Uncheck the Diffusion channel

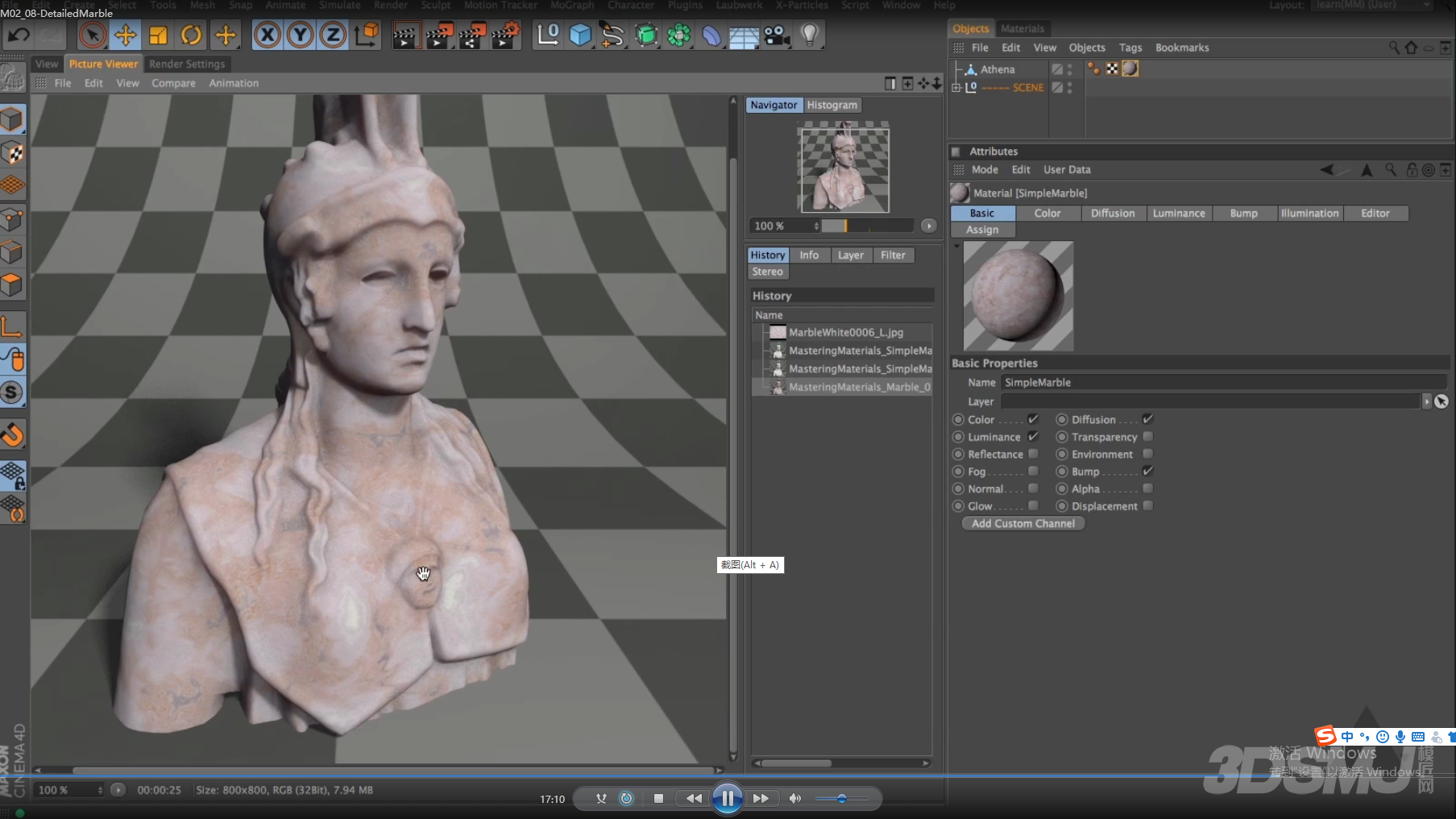(1147, 419)
